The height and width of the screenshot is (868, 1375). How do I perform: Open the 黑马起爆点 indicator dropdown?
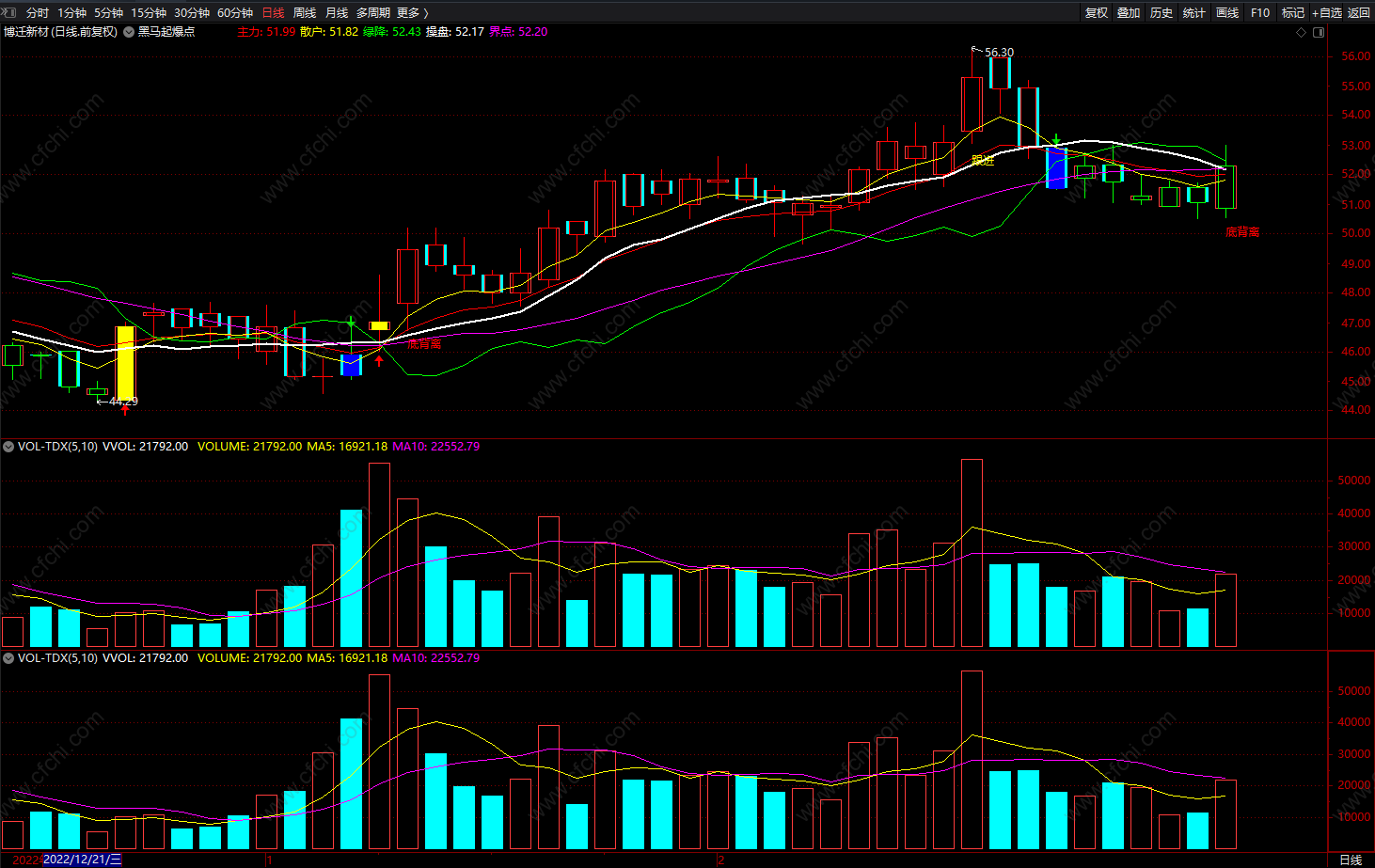[129, 32]
